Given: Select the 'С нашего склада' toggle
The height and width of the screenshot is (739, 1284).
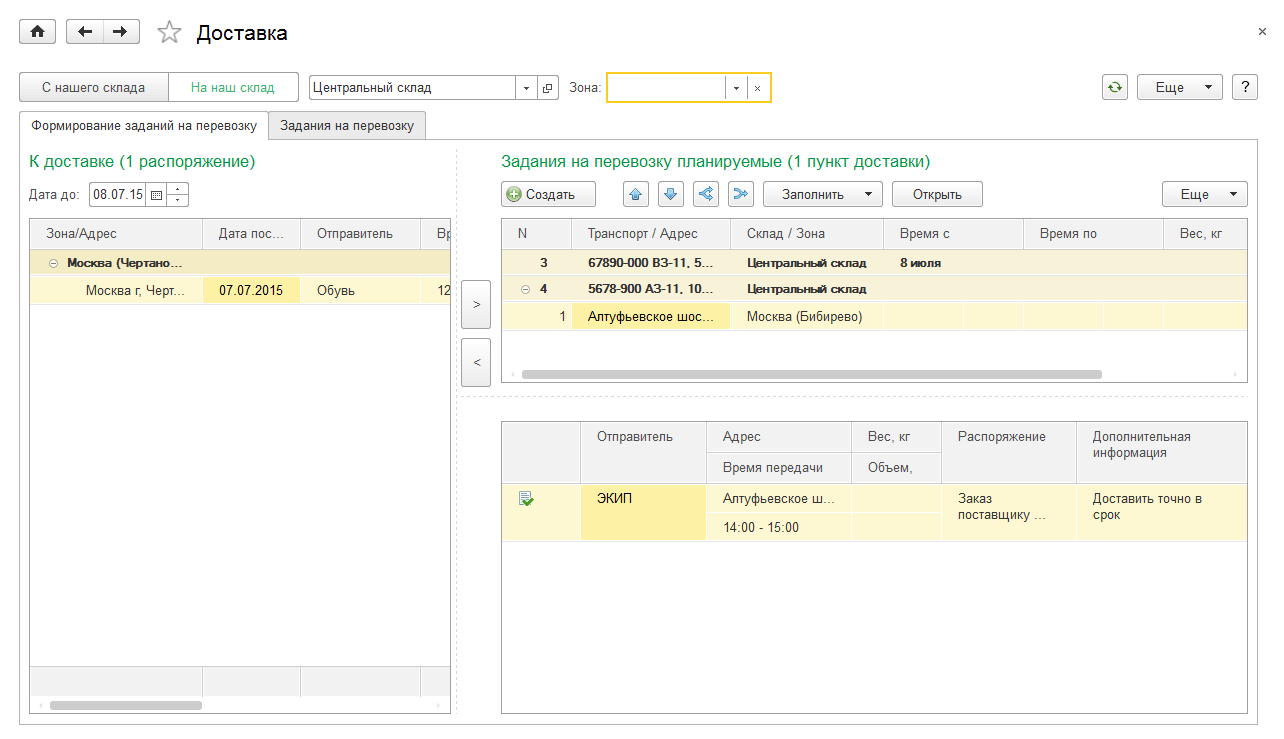Looking at the screenshot, I should pyautogui.click(x=93, y=87).
